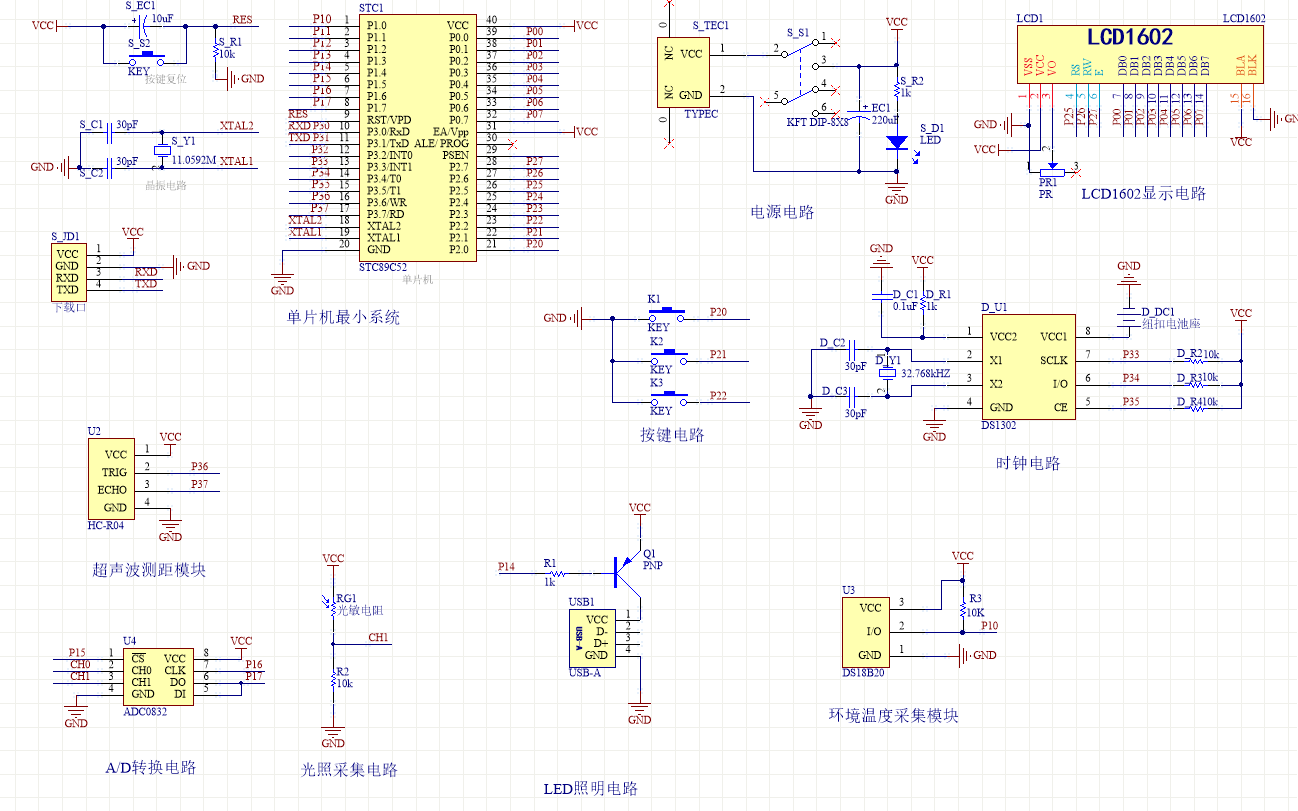This screenshot has width=1298, height=811.
Task: Click the P20 net label beside key K1
Action: click(718, 313)
